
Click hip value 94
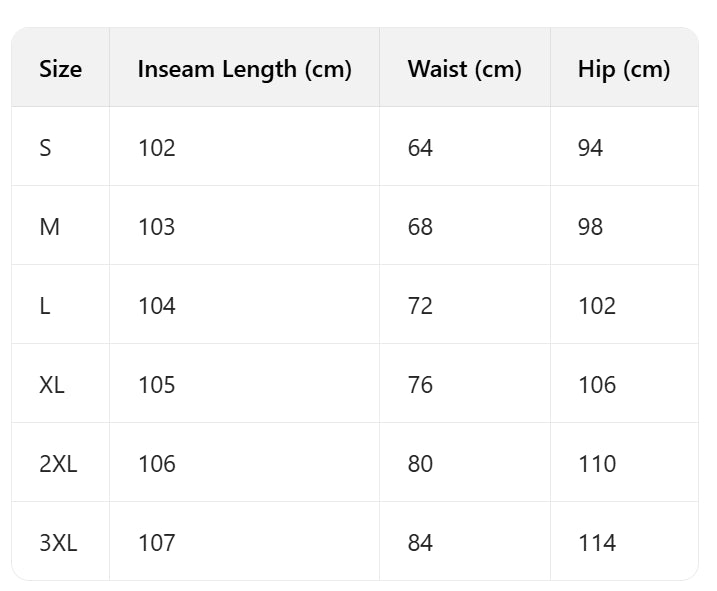coord(590,148)
